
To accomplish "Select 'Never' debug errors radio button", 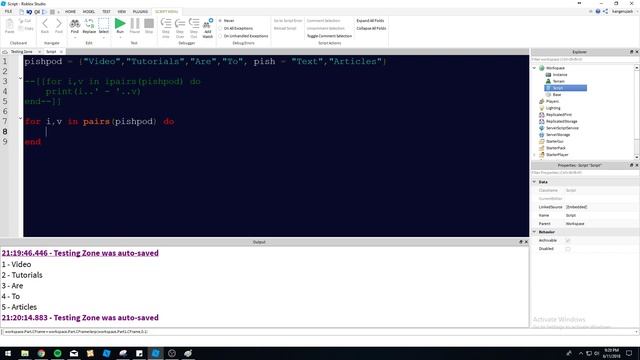I will (220, 20).
